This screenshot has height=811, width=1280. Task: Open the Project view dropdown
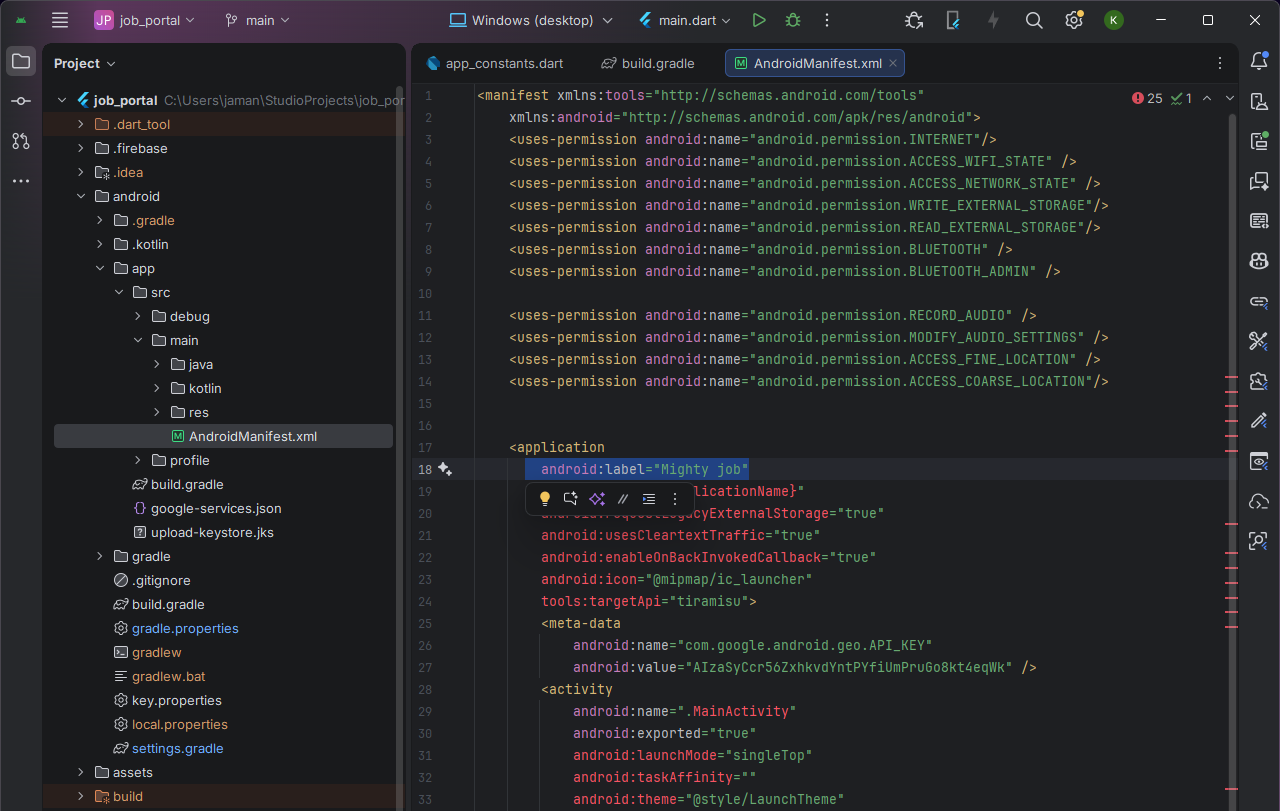pyautogui.click(x=84, y=63)
